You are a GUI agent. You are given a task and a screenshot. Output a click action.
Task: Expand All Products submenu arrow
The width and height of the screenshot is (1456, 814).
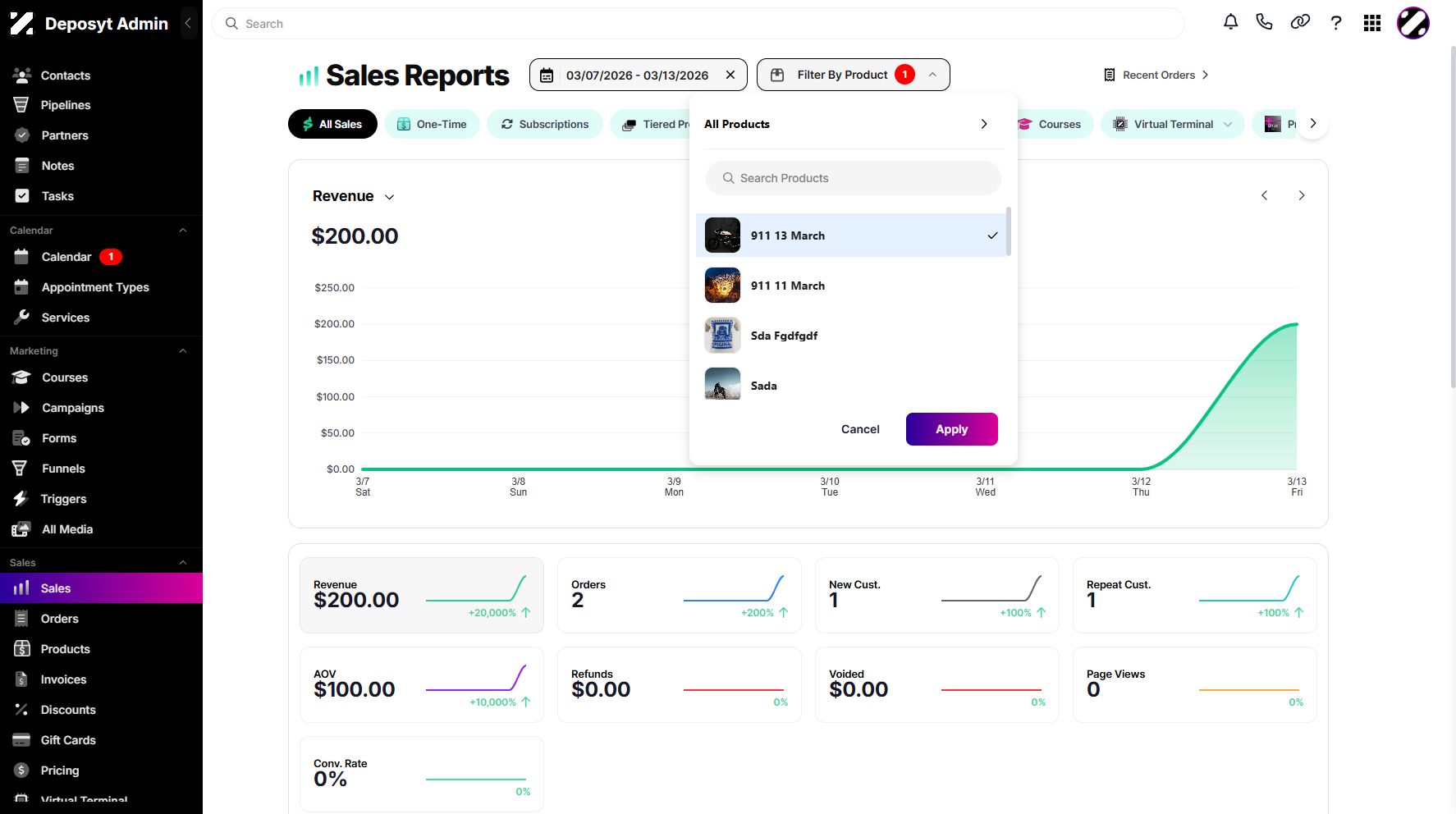[984, 124]
